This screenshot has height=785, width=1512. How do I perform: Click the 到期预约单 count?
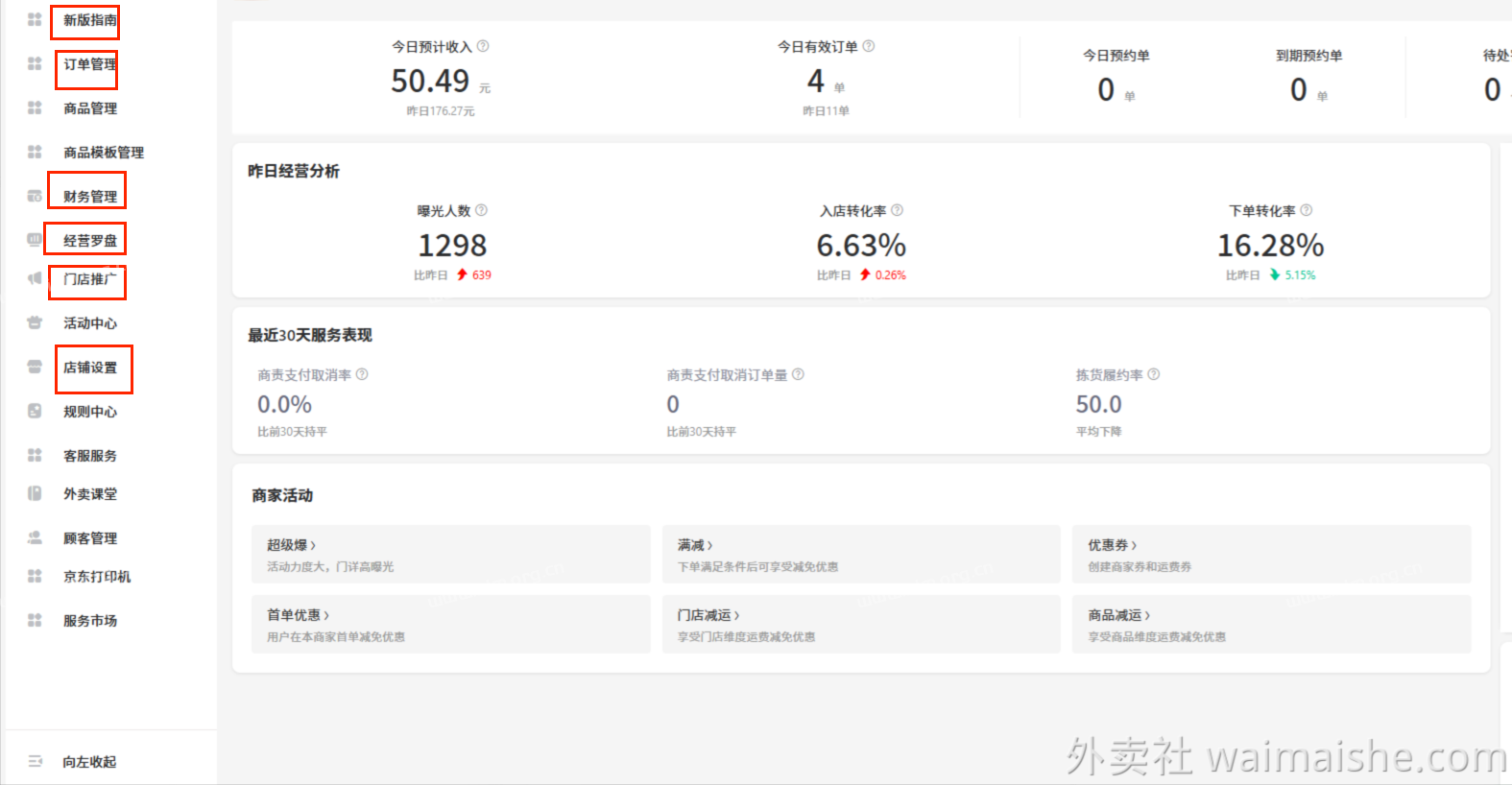pyautogui.click(x=1299, y=89)
